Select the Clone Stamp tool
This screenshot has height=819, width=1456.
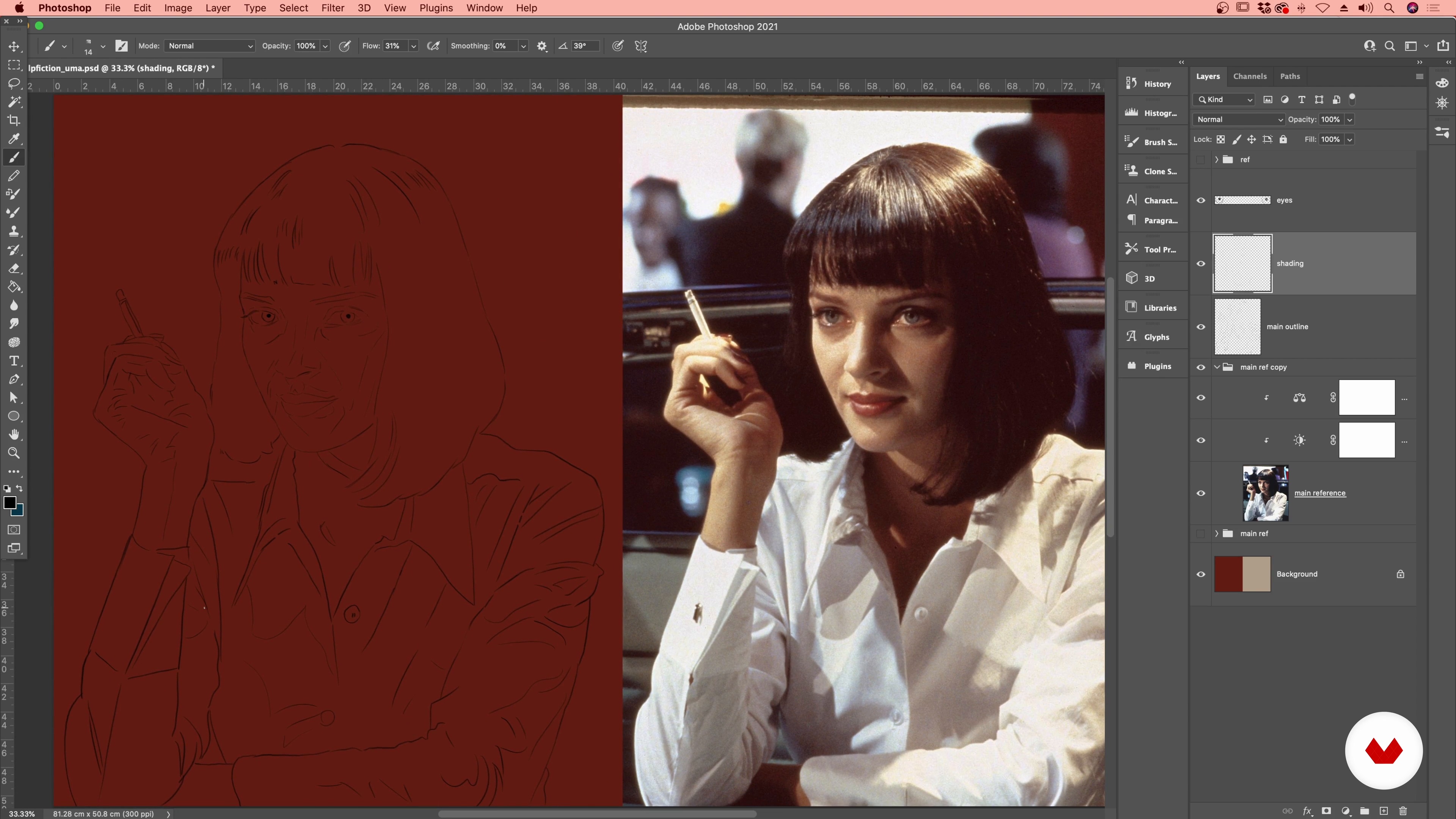pyautogui.click(x=14, y=231)
